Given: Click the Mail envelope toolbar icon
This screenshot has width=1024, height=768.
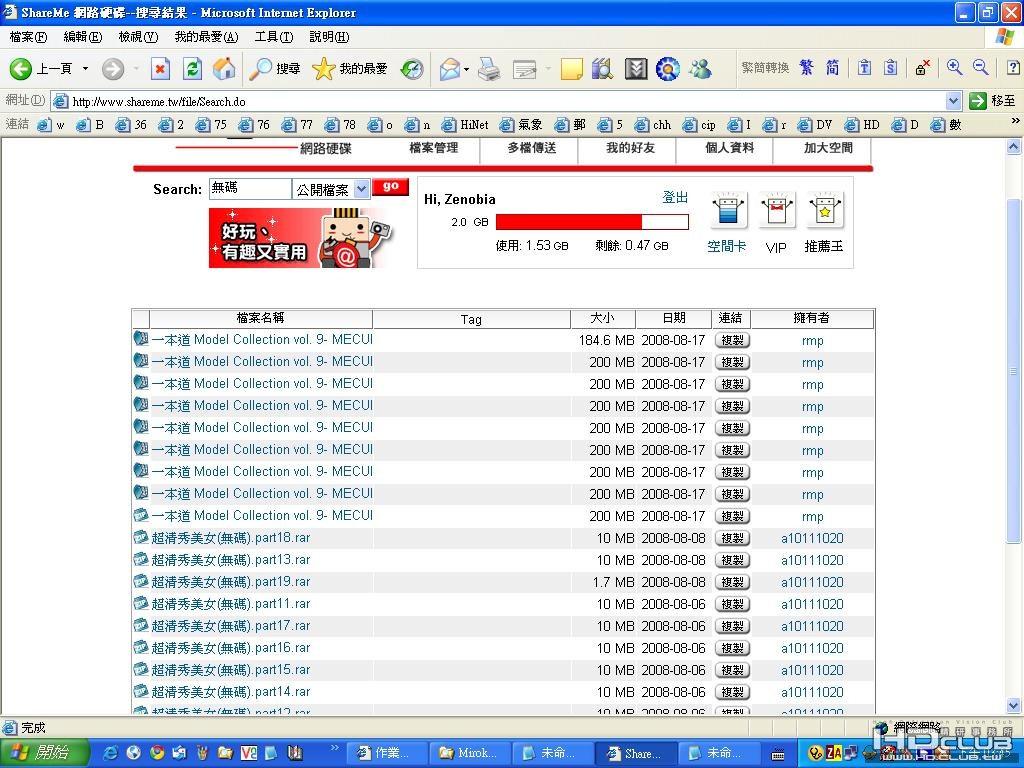Looking at the screenshot, I should coord(449,69).
